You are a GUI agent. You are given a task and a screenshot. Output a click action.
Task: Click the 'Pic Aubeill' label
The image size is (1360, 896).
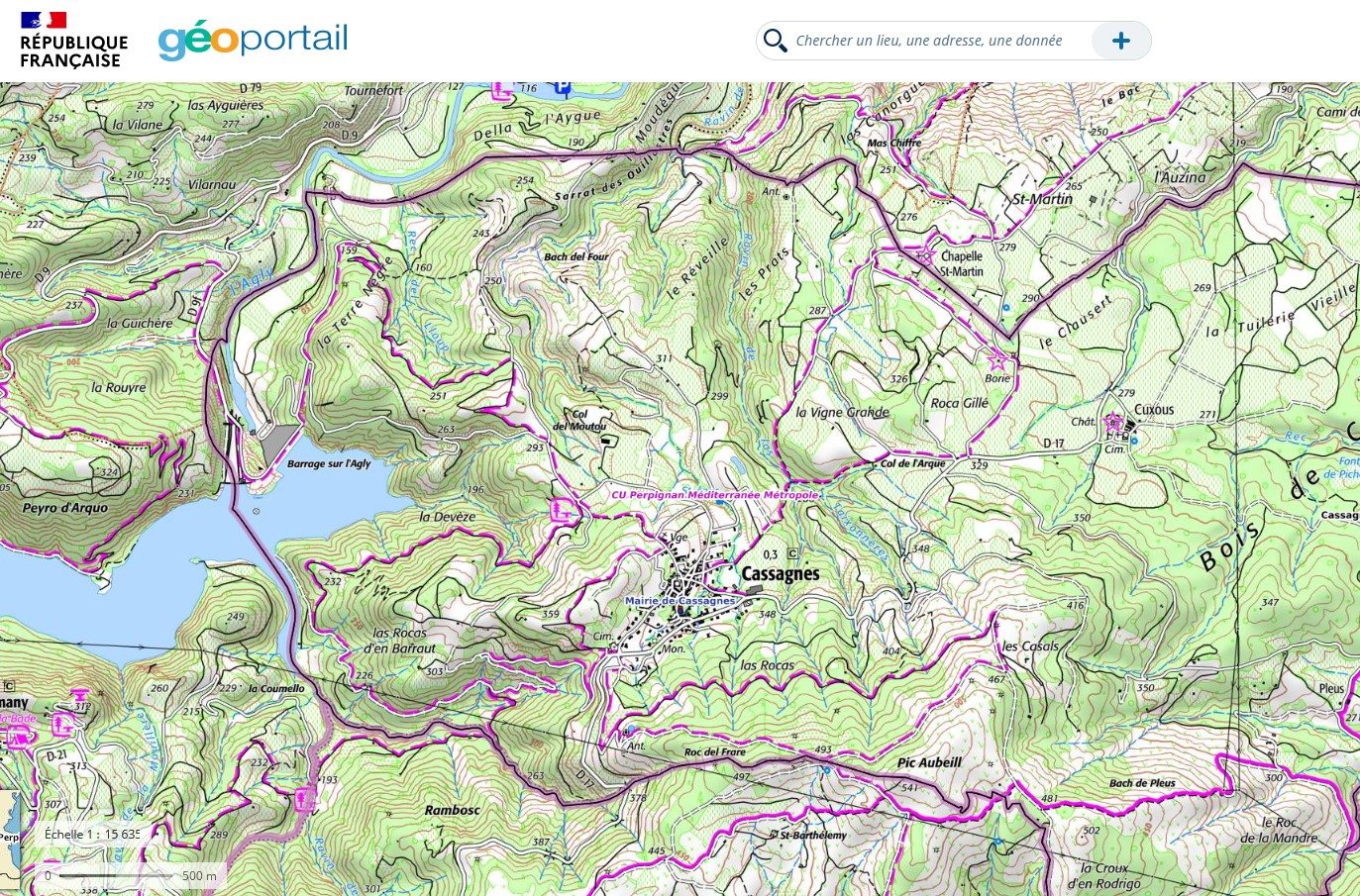(x=929, y=762)
